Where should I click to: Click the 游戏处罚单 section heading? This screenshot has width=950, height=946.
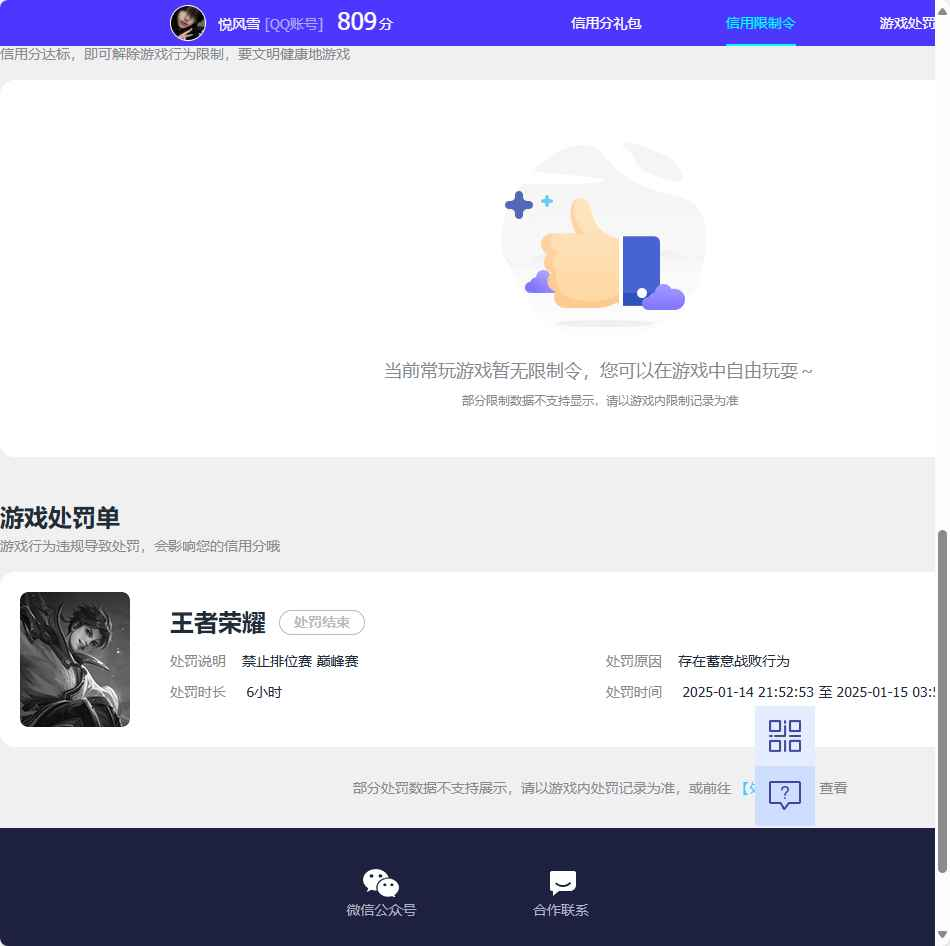click(x=60, y=518)
